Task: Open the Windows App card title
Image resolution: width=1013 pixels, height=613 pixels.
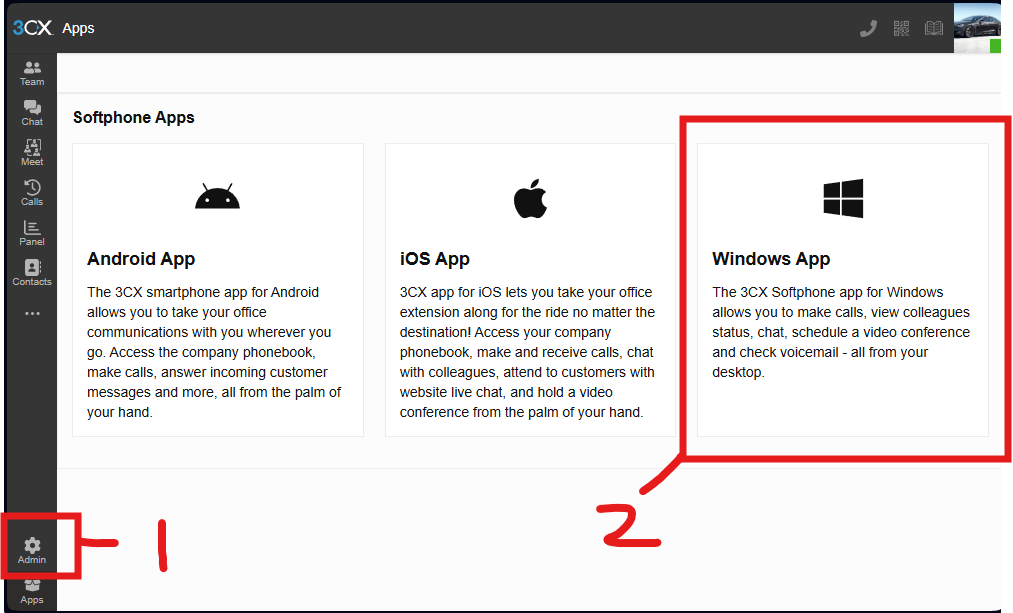Action: click(771, 259)
